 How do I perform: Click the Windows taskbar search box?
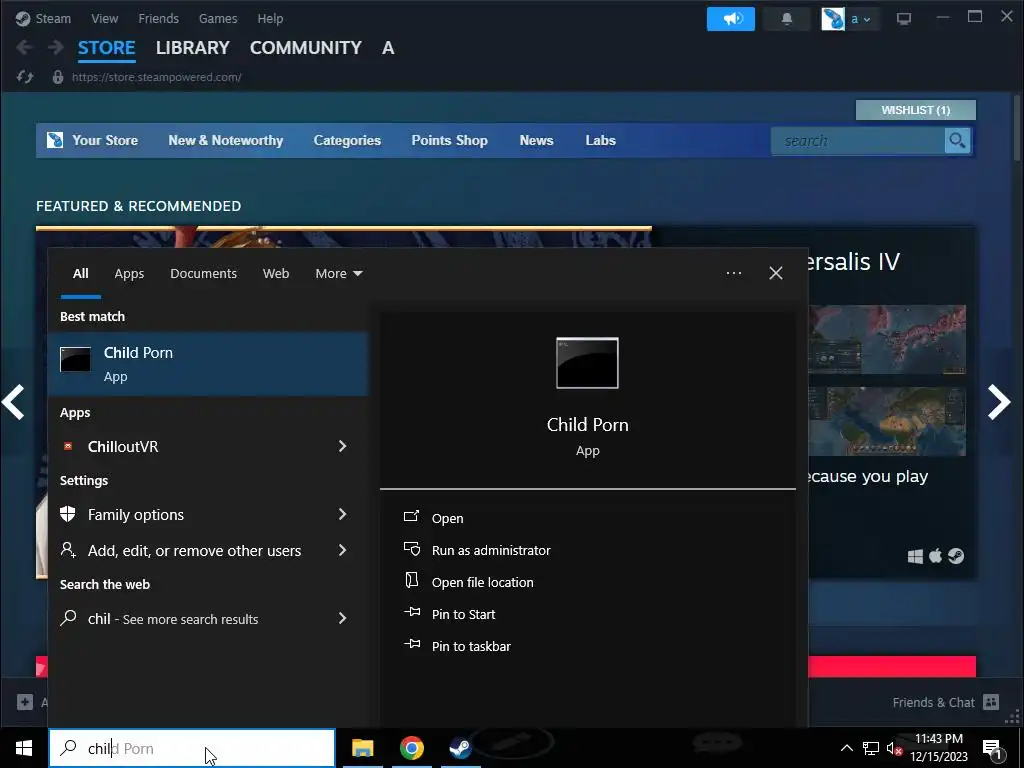[192, 748]
